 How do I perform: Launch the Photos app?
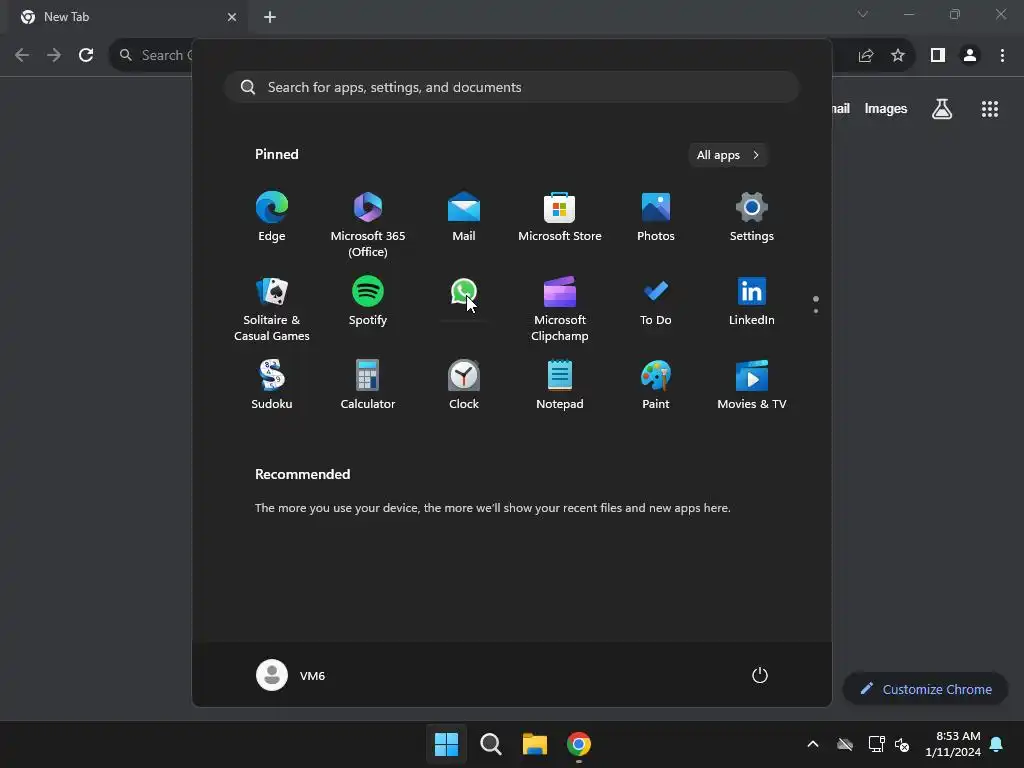click(656, 217)
